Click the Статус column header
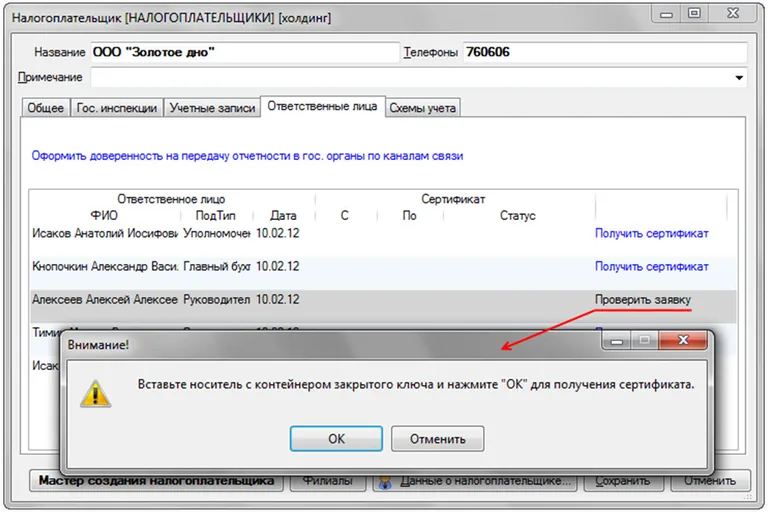768x512 pixels. 518,216
